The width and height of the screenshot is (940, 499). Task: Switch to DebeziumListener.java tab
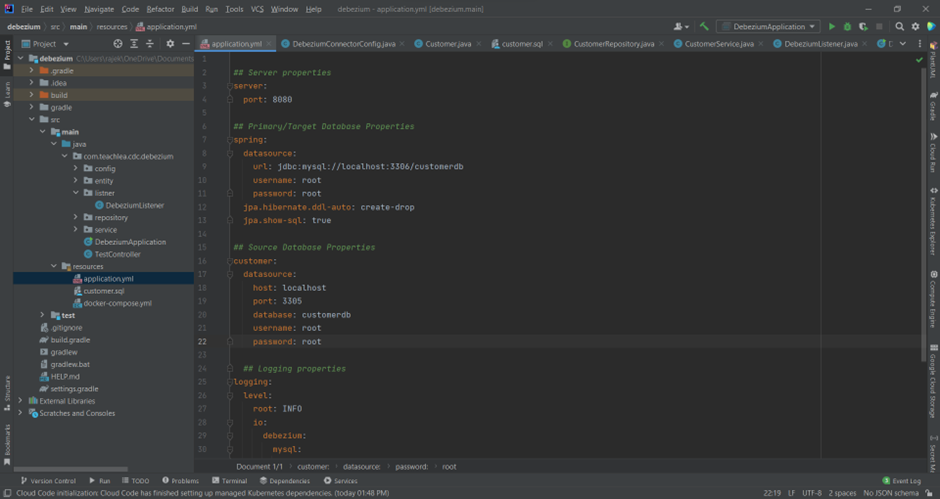point(821,44)
